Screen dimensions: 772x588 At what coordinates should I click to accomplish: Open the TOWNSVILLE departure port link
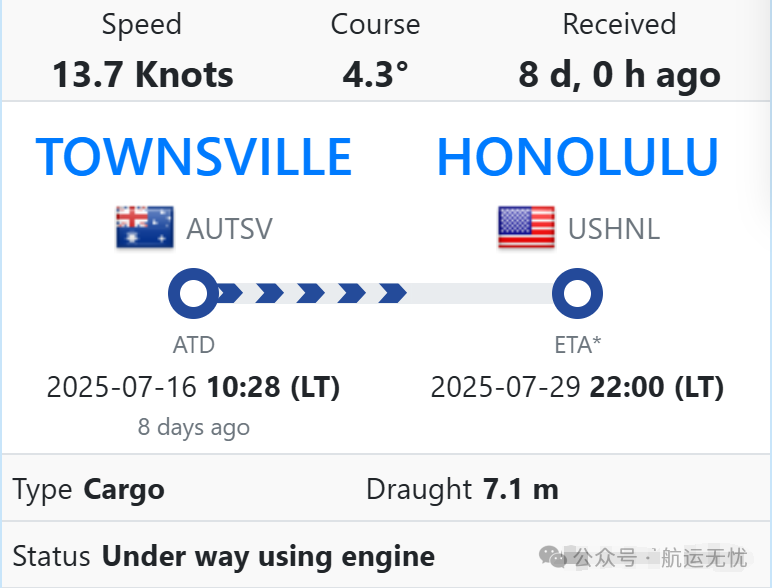[x=194, y=157]
